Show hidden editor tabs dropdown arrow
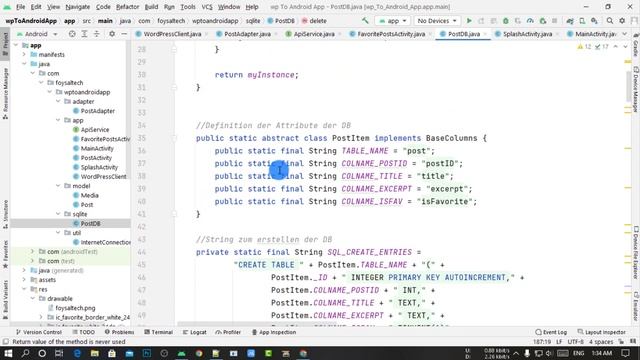640x360 pixels. (x=625, y=34)
